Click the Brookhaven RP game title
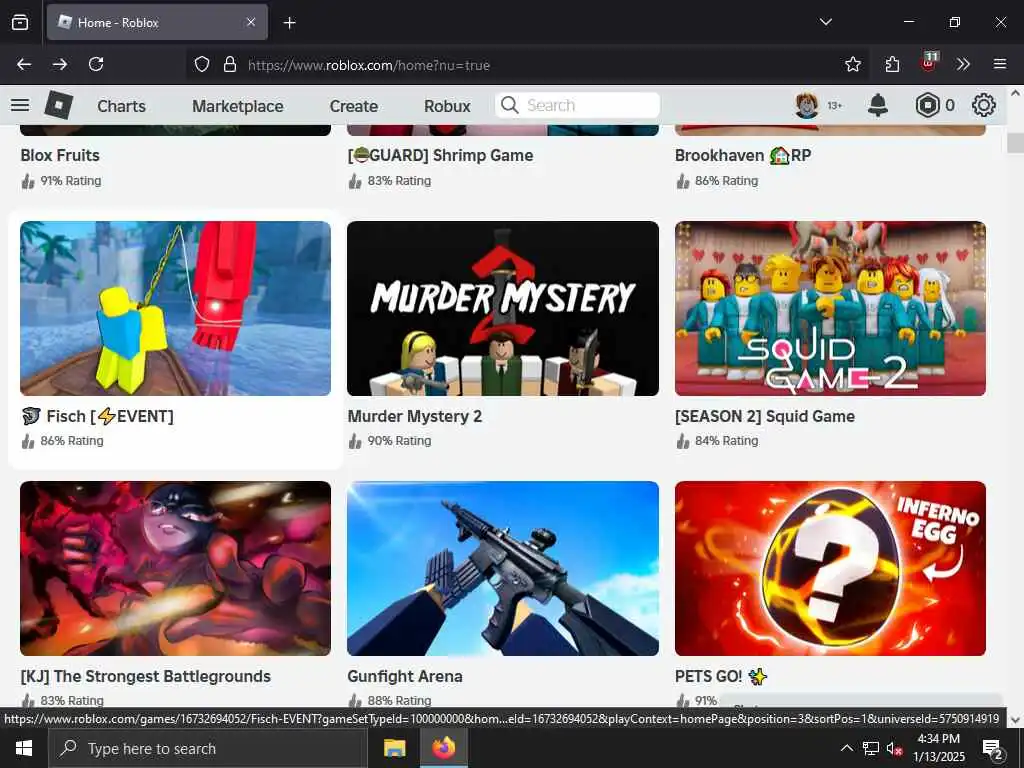1024x768 pixels. coord(743,155)
